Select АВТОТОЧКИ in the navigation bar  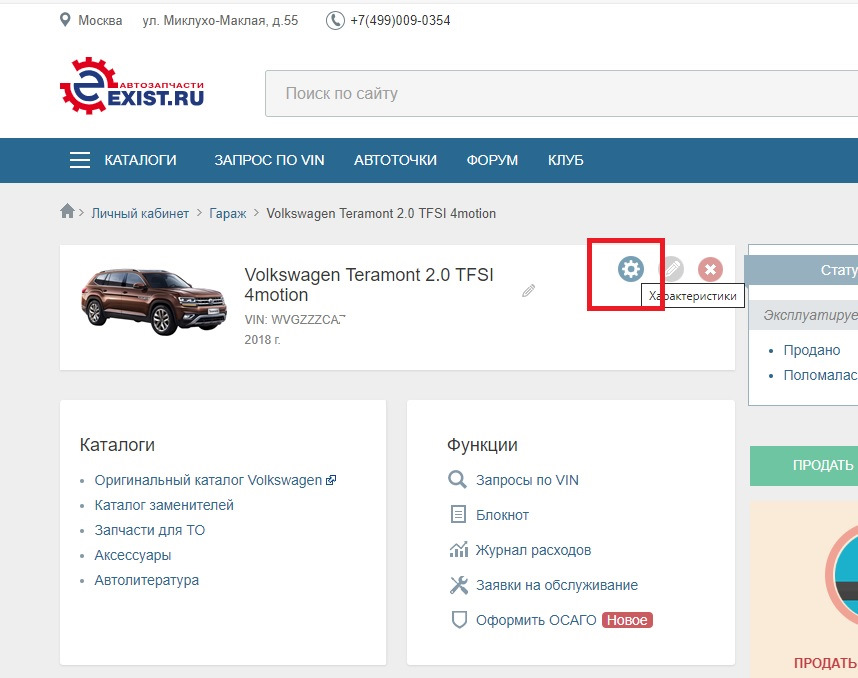pos(394,160)
